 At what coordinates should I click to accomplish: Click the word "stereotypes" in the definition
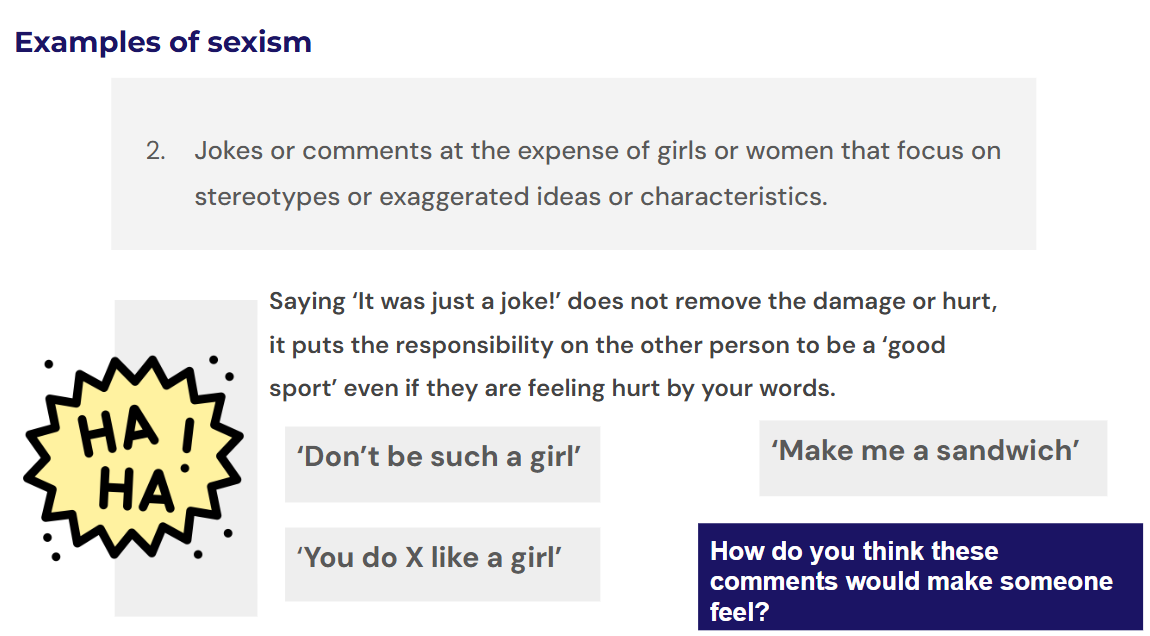(267, 196)
